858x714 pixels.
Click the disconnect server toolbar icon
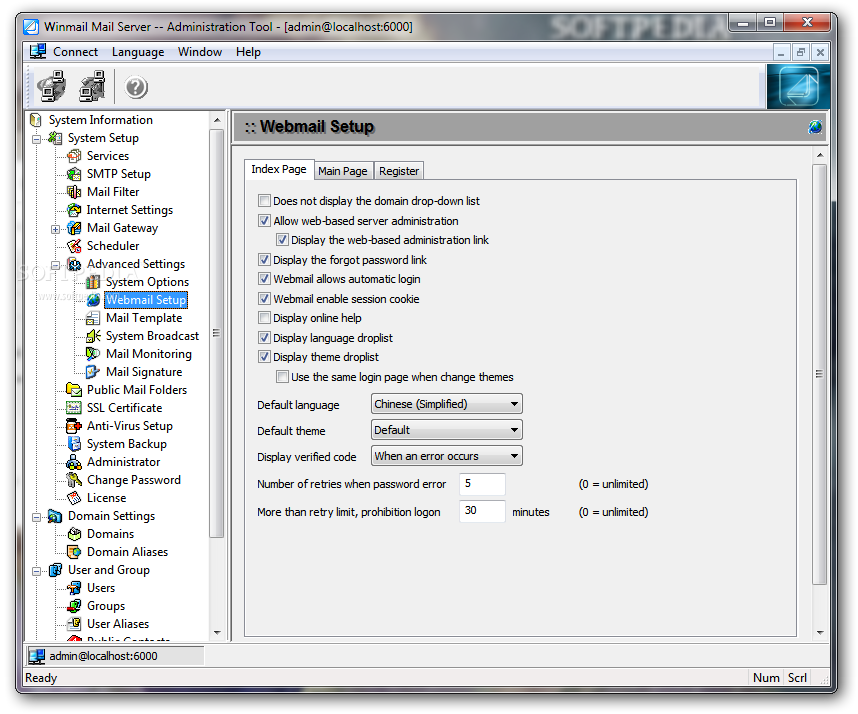coord(92,86)
